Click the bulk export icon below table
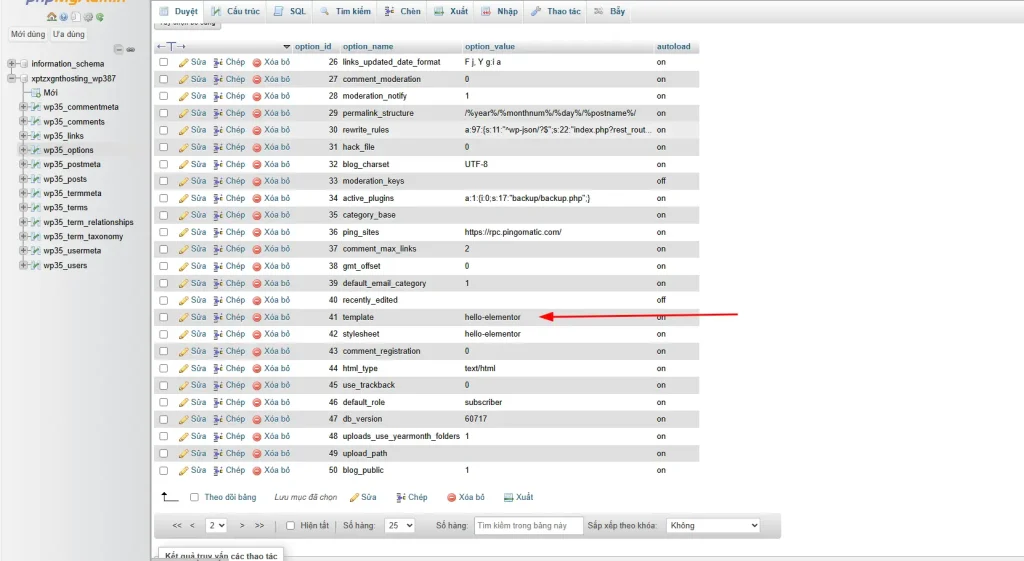The height and width of the screenshot is (561, 1024). tap(508, 498)
